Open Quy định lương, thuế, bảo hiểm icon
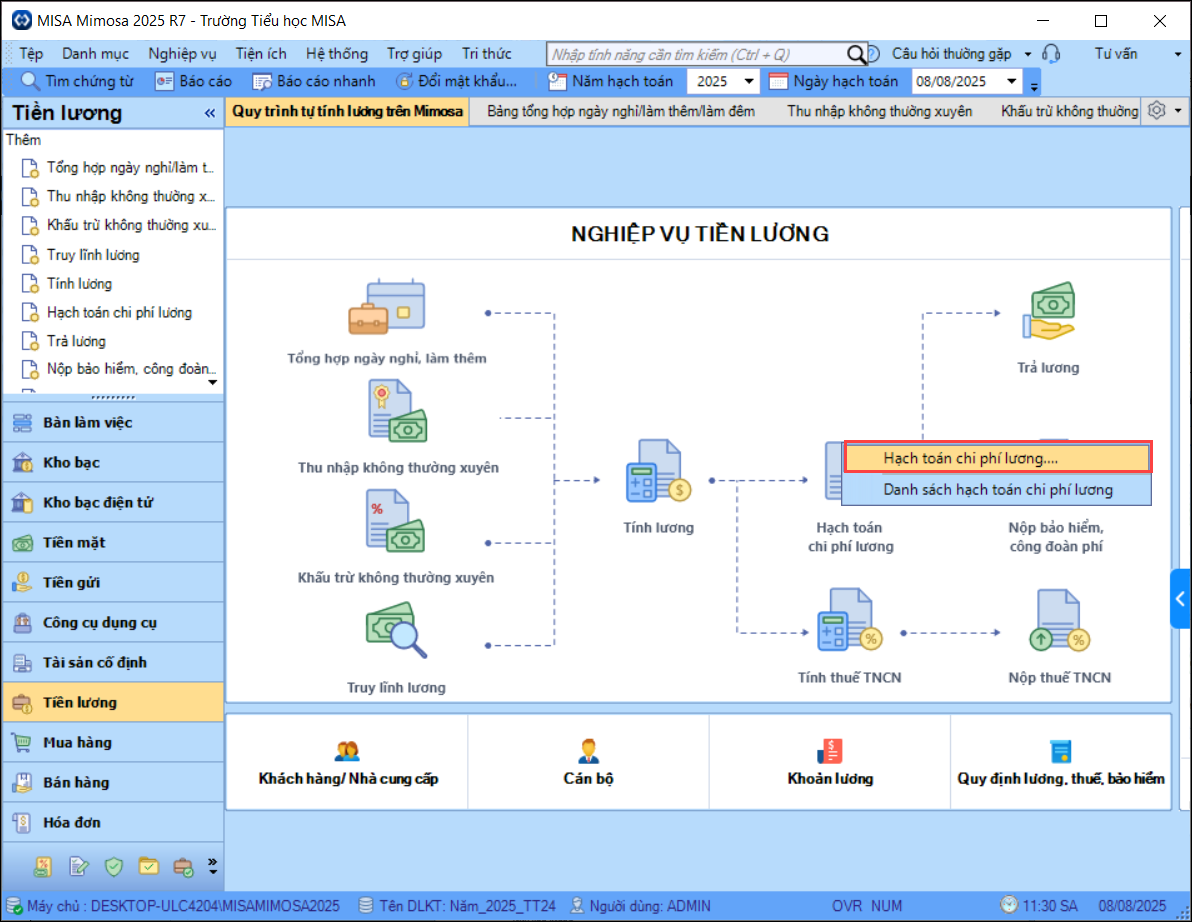 point(1060,751)
